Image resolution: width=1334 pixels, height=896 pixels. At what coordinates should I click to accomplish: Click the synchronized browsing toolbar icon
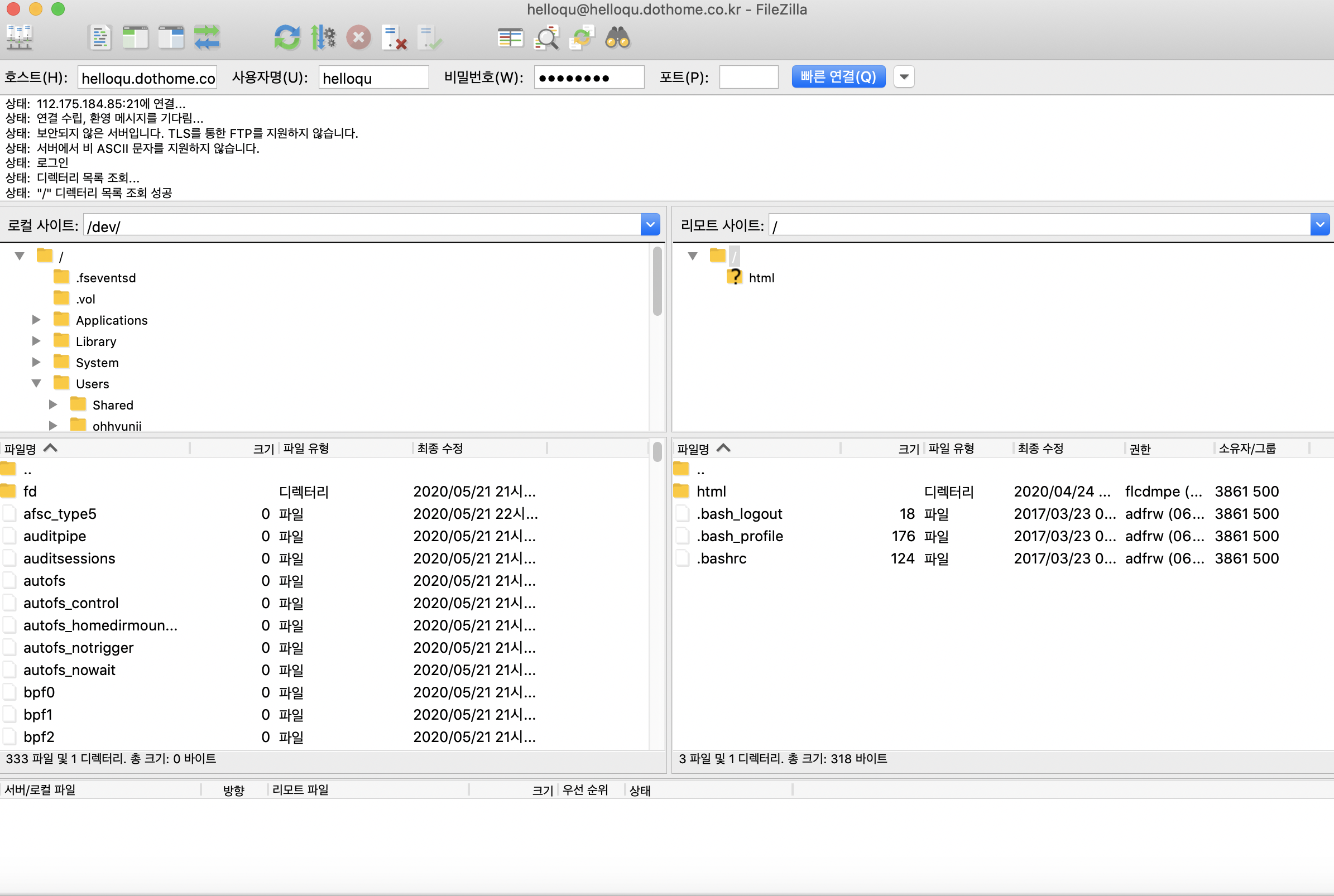click(582, 38)
